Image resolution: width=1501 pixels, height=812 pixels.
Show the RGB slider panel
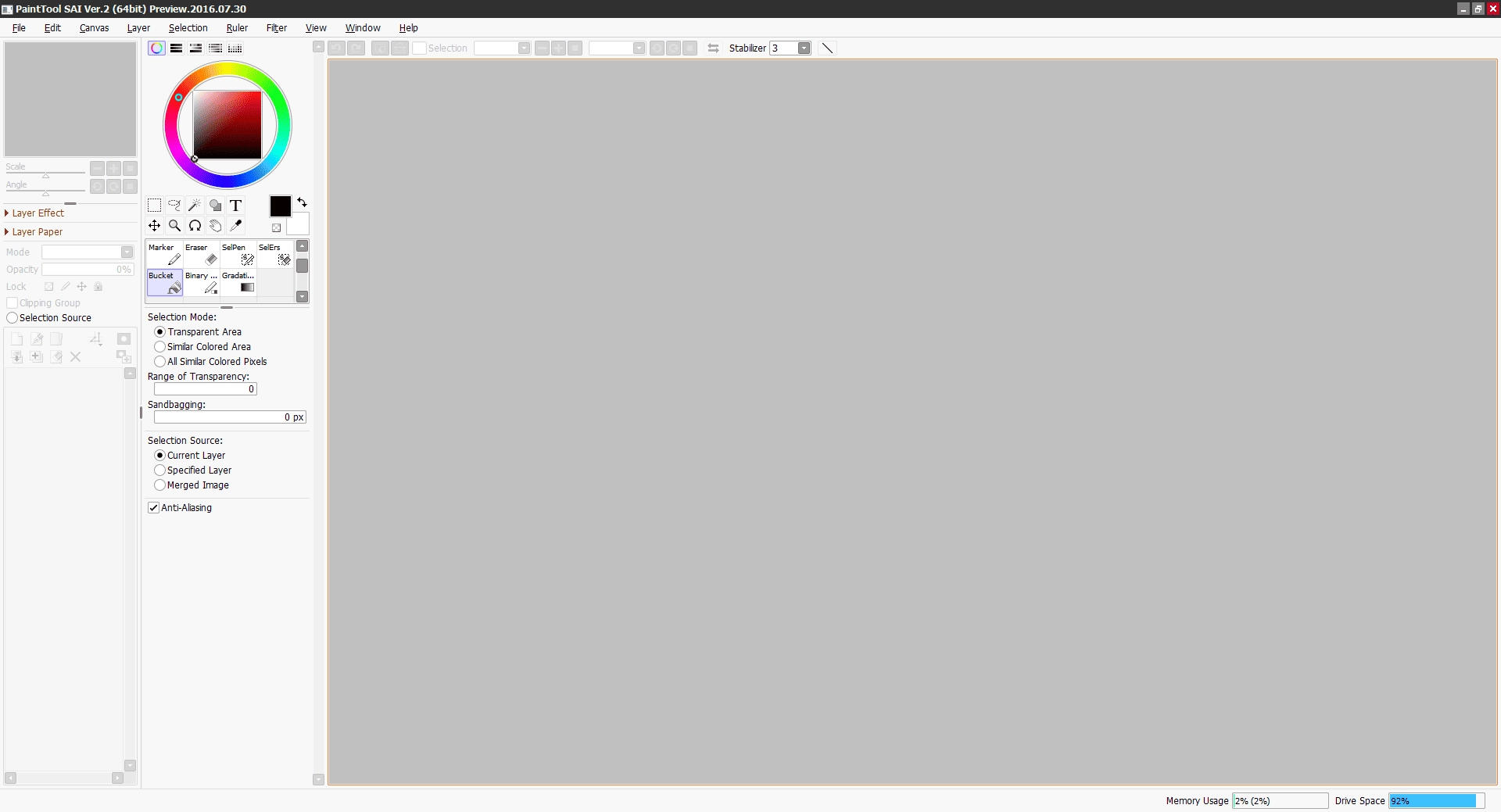pos(177,48)
